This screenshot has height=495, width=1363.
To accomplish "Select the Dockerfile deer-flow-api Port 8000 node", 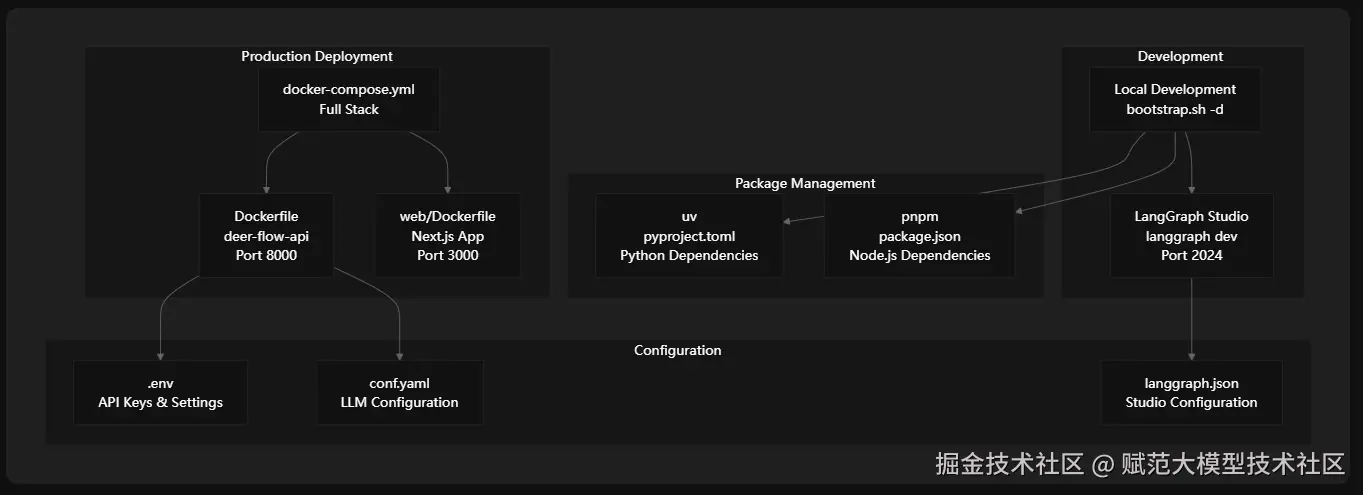I will [x=266, y=236].
